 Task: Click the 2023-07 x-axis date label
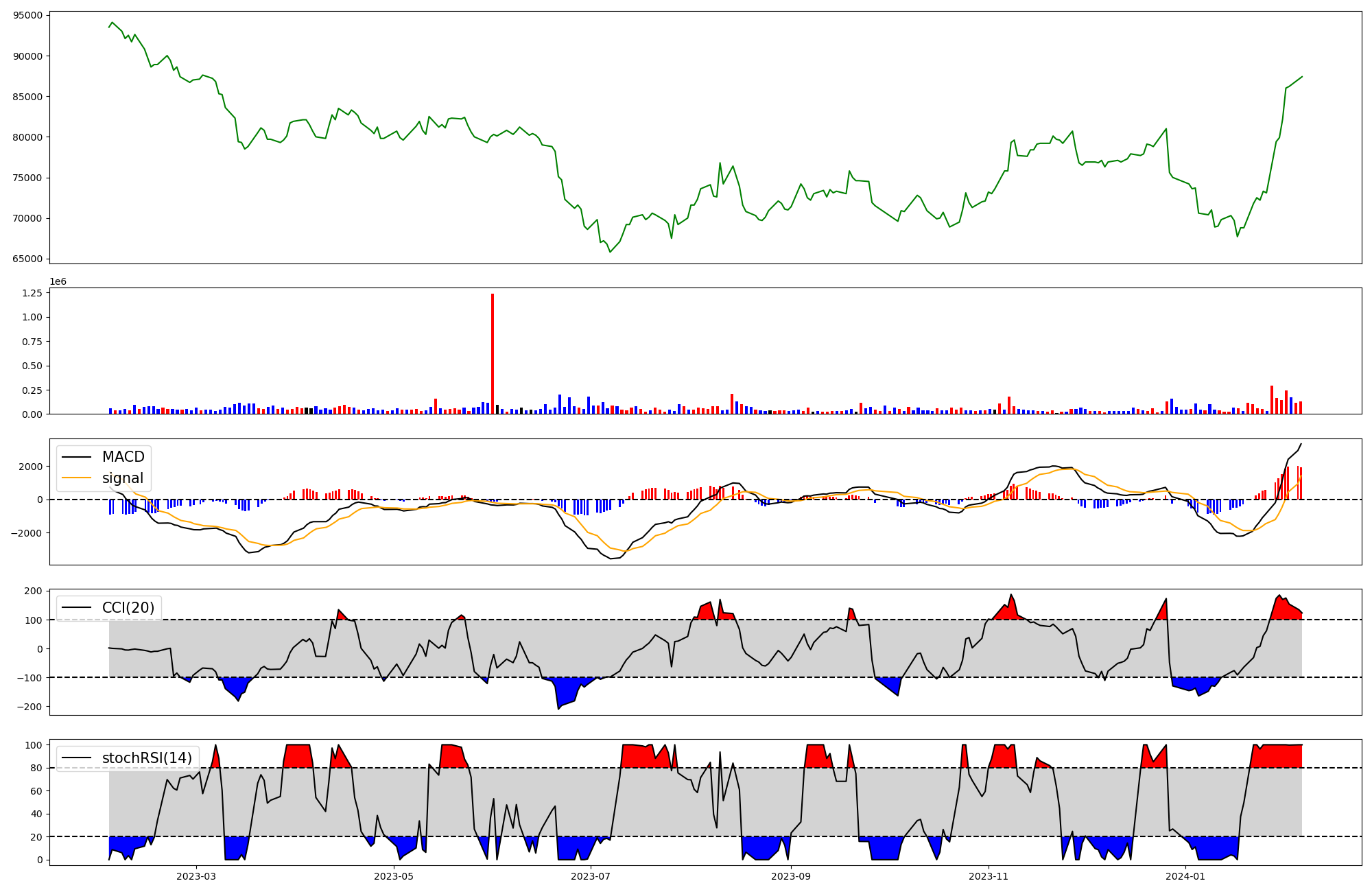591,876
